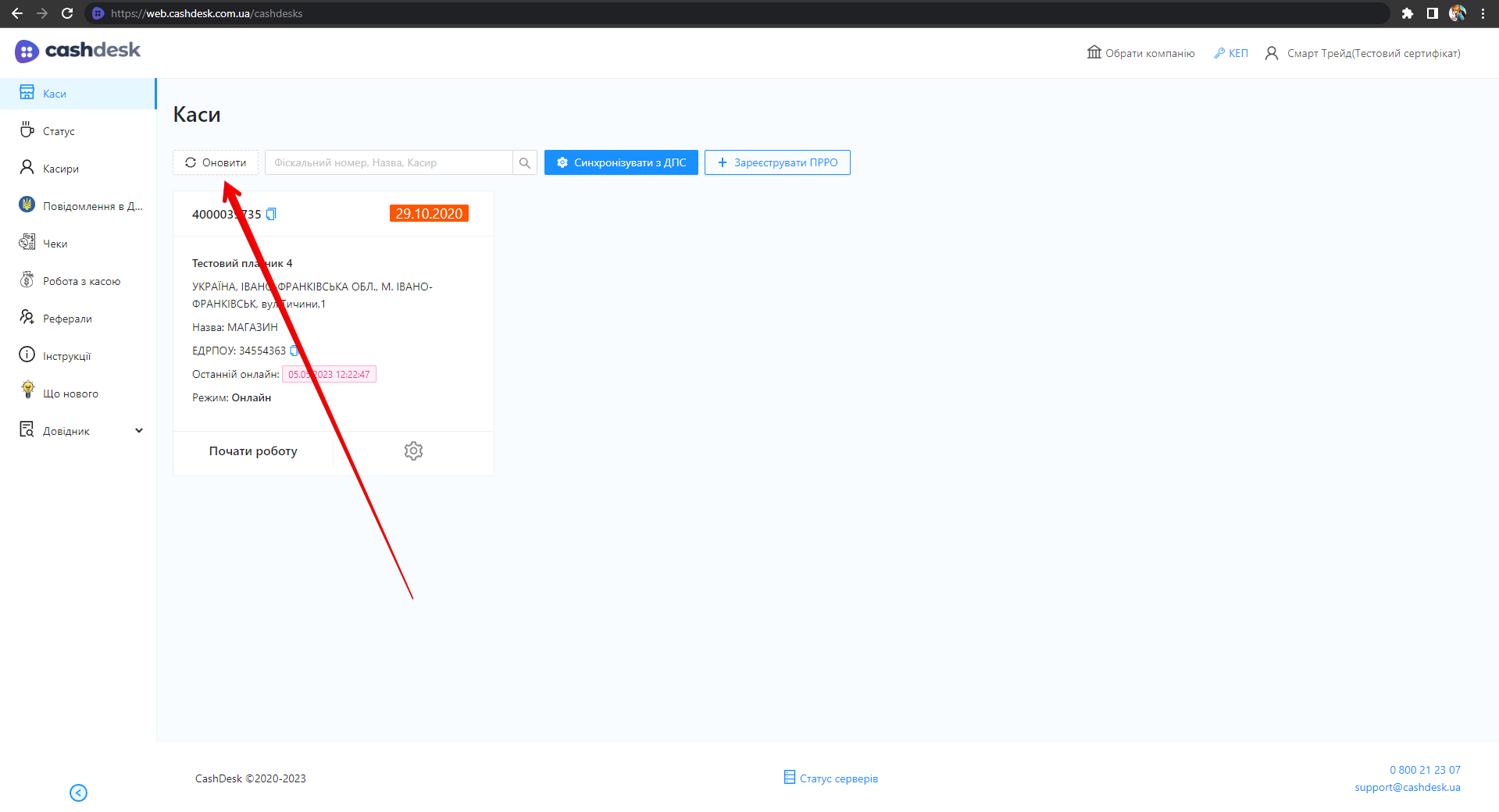This screenshot has width=1499, height=812.
Task: Open Робота з касою section
Action: pos(81,281)
